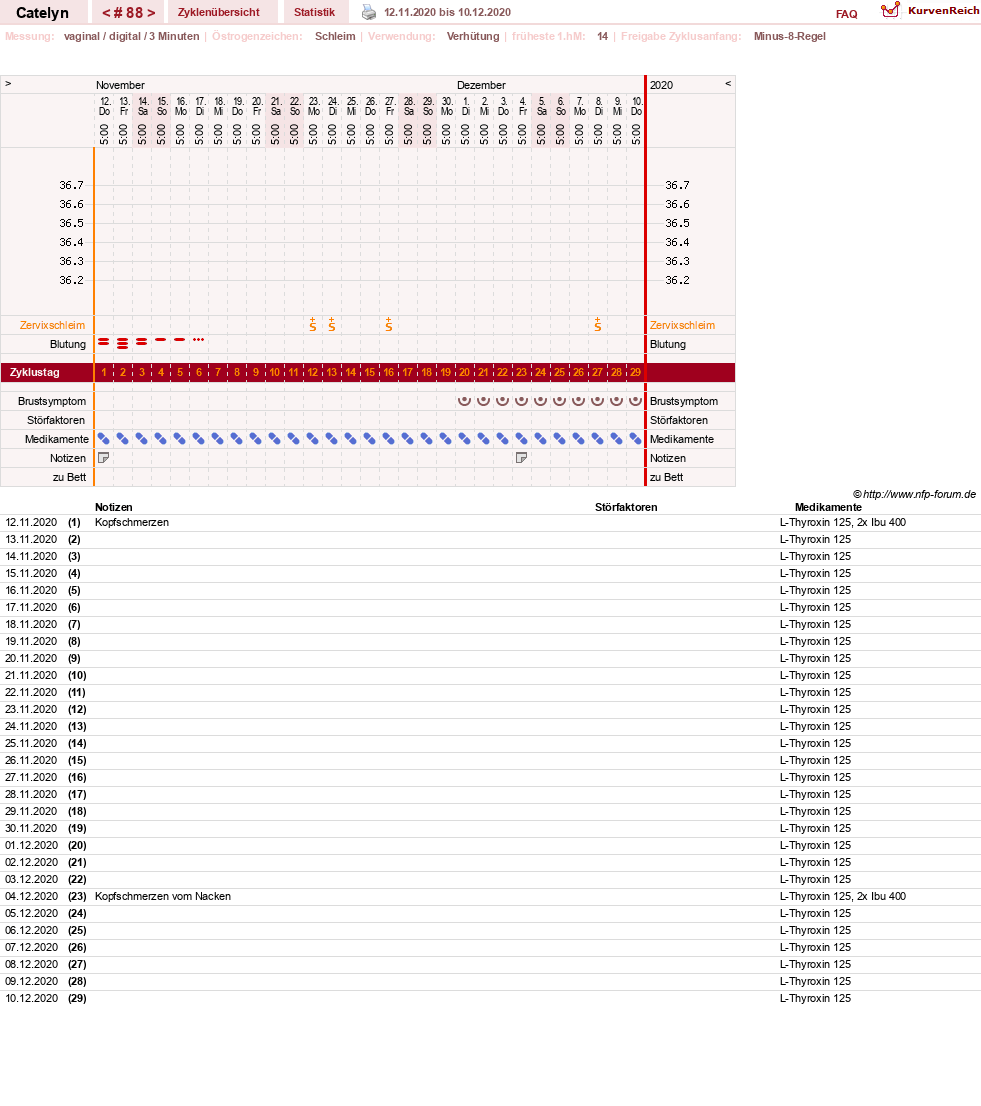
Task: Open the note icon on cycle day 1
Action: point(104,458)
